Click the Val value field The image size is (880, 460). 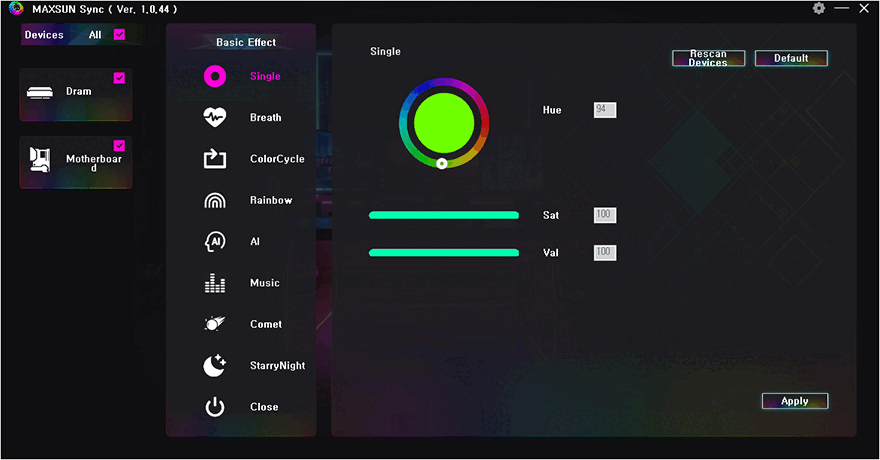click(605, 252)
